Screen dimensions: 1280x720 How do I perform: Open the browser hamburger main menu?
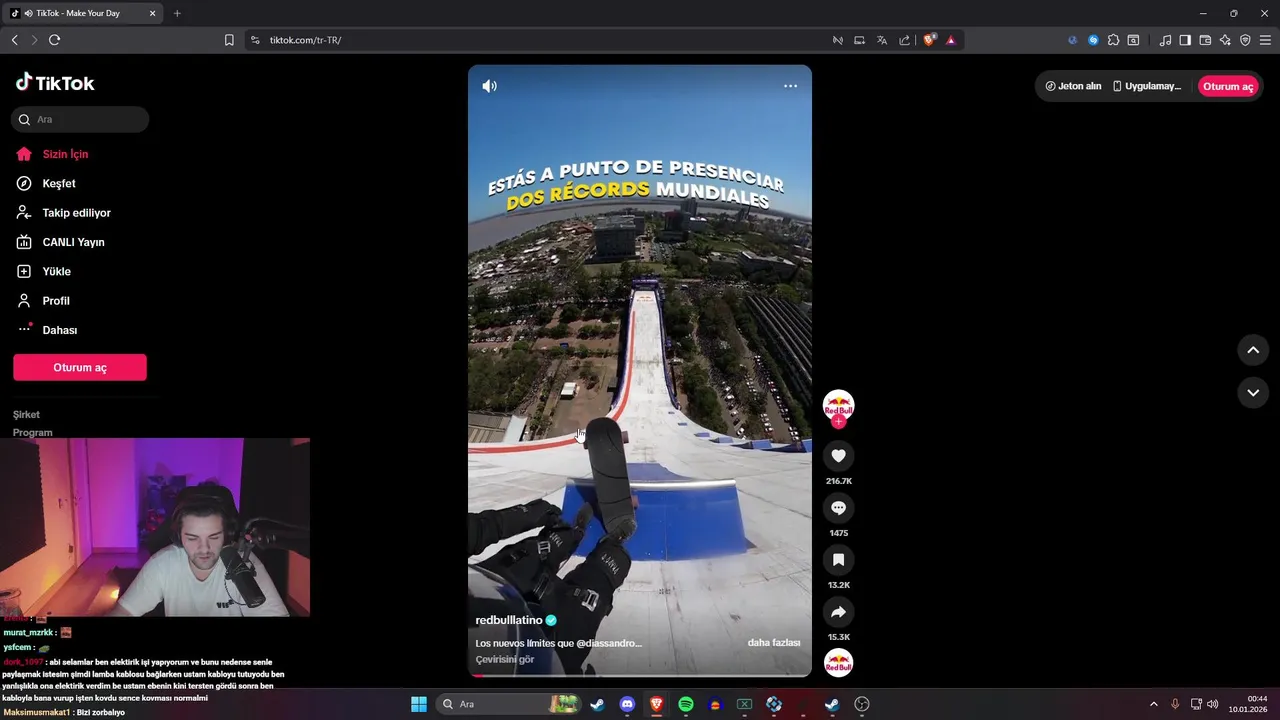(1265, 40)
